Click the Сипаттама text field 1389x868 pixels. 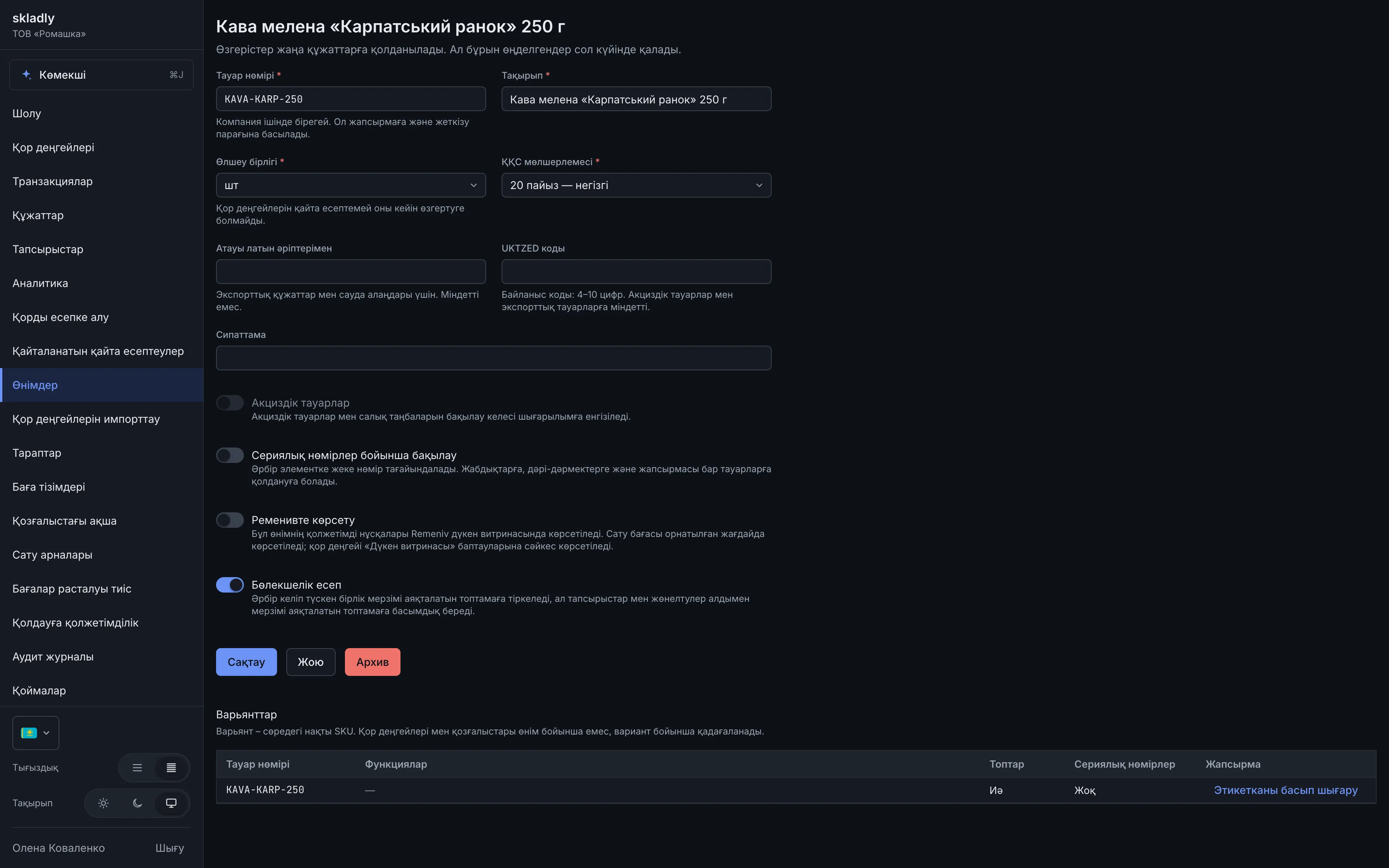(x=493, y=358)
